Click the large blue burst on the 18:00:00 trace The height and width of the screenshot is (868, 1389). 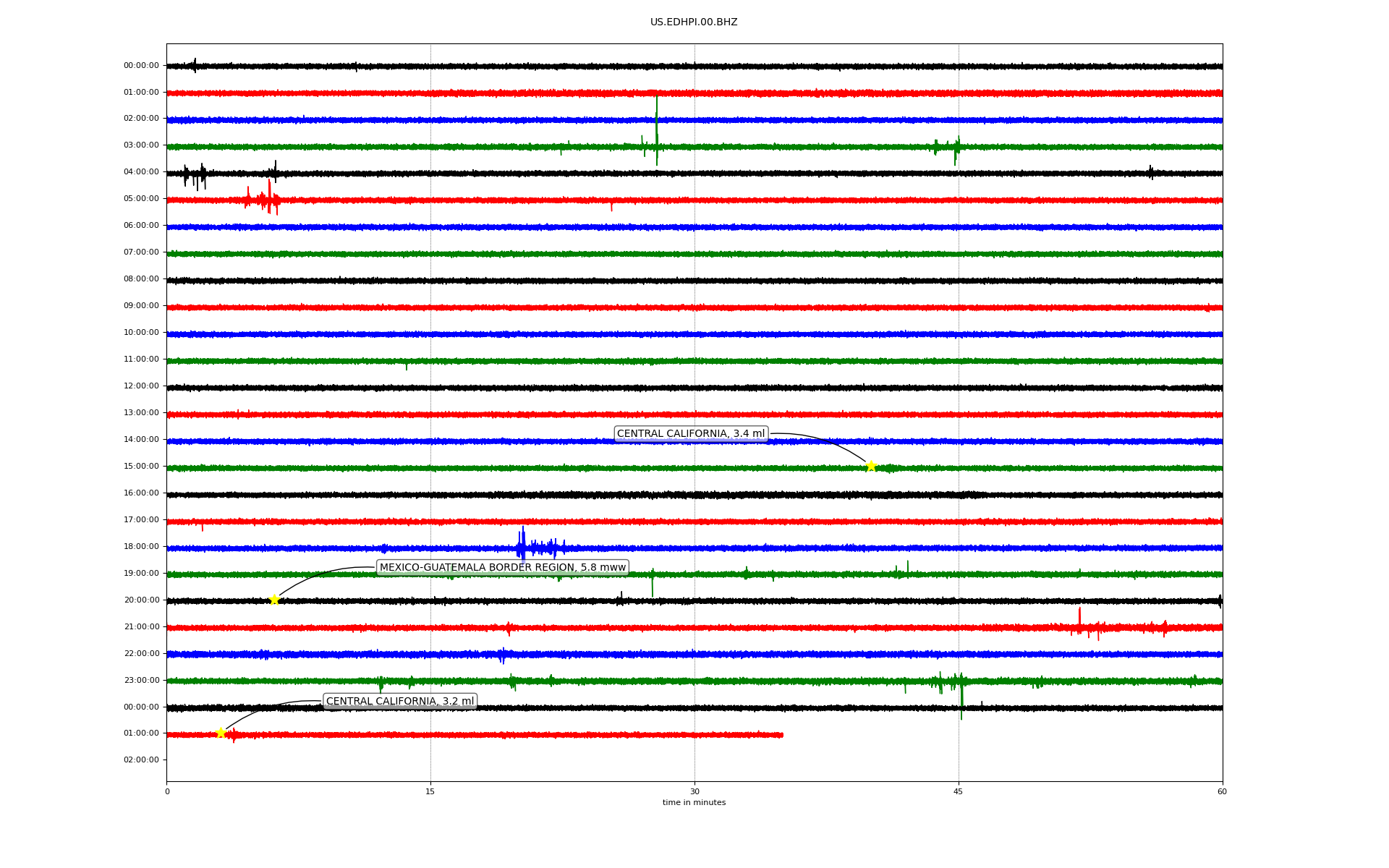pyautogui.click(x=523, y=547)
